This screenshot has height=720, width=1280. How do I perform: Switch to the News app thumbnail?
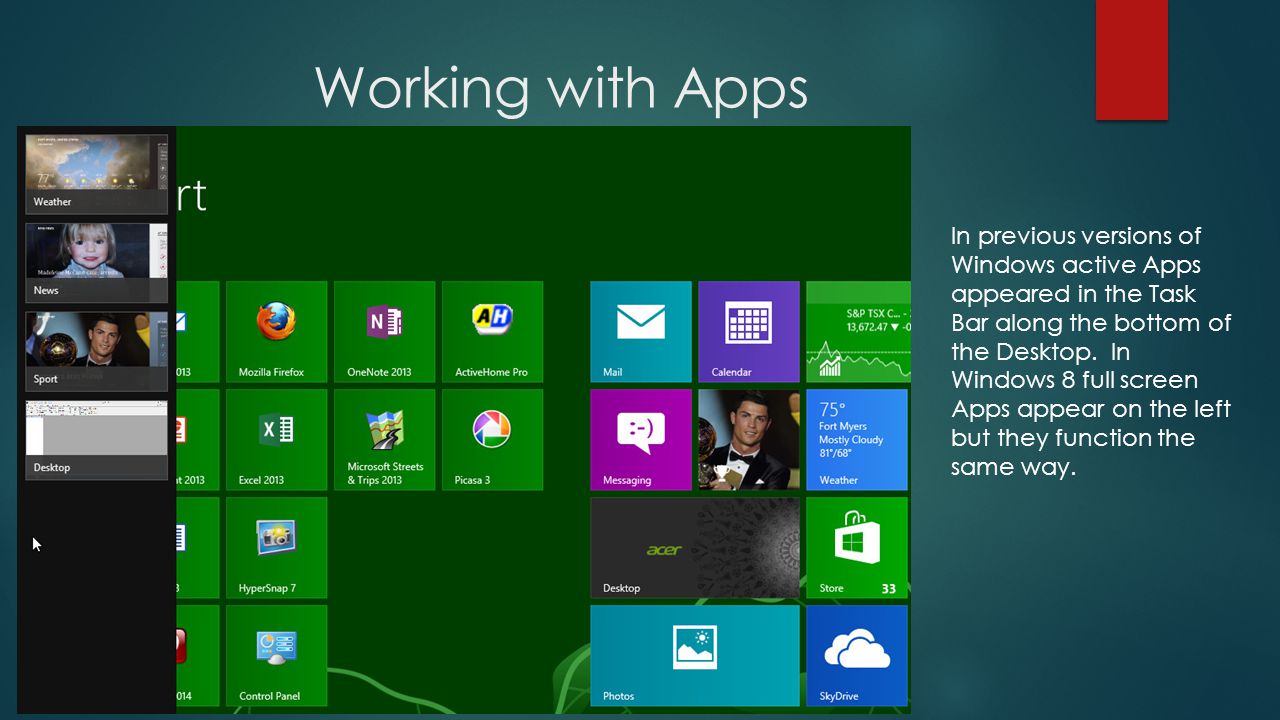tap(96, 262)
